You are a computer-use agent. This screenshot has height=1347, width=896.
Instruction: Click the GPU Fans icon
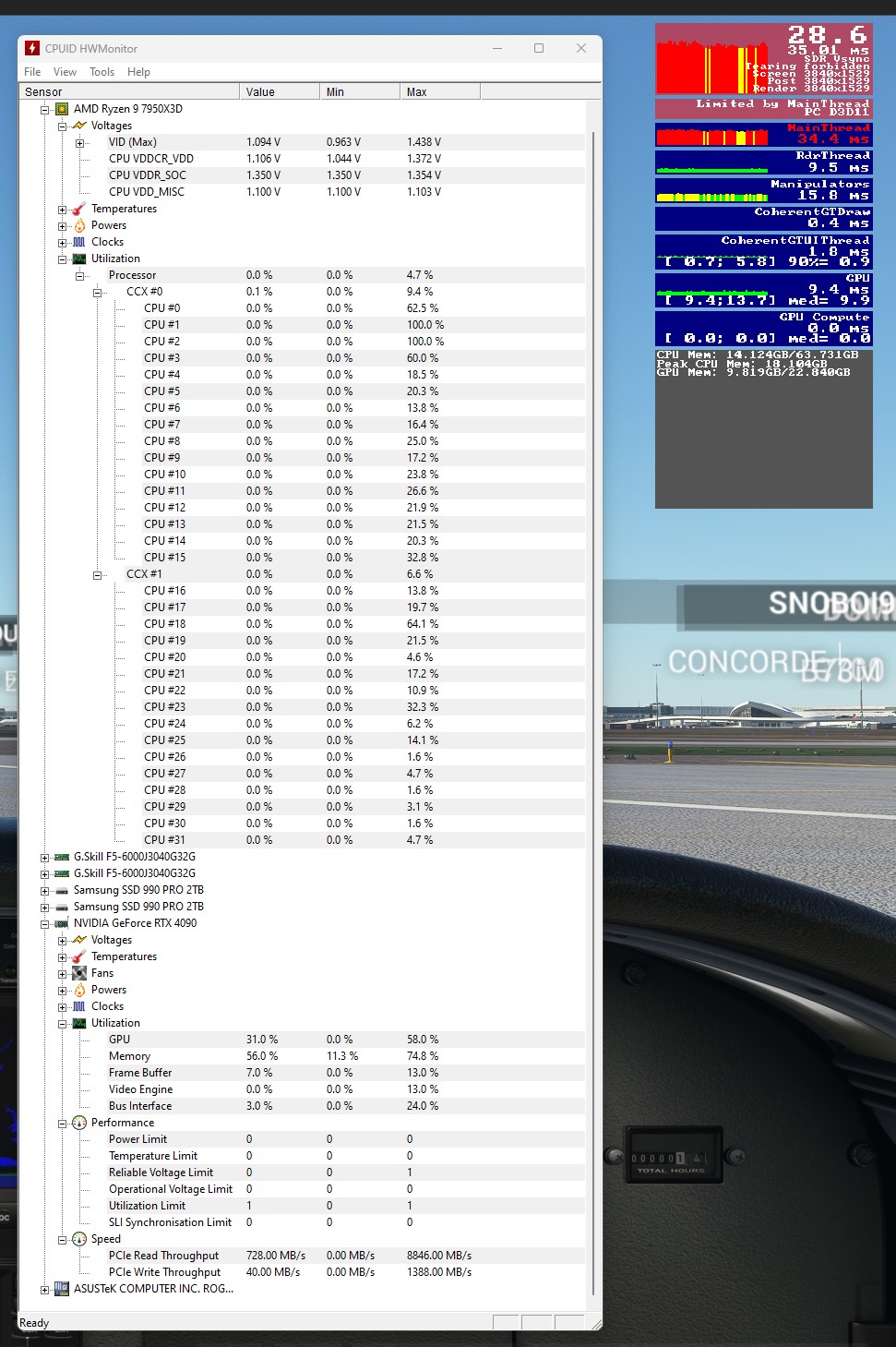click(79, 973)
